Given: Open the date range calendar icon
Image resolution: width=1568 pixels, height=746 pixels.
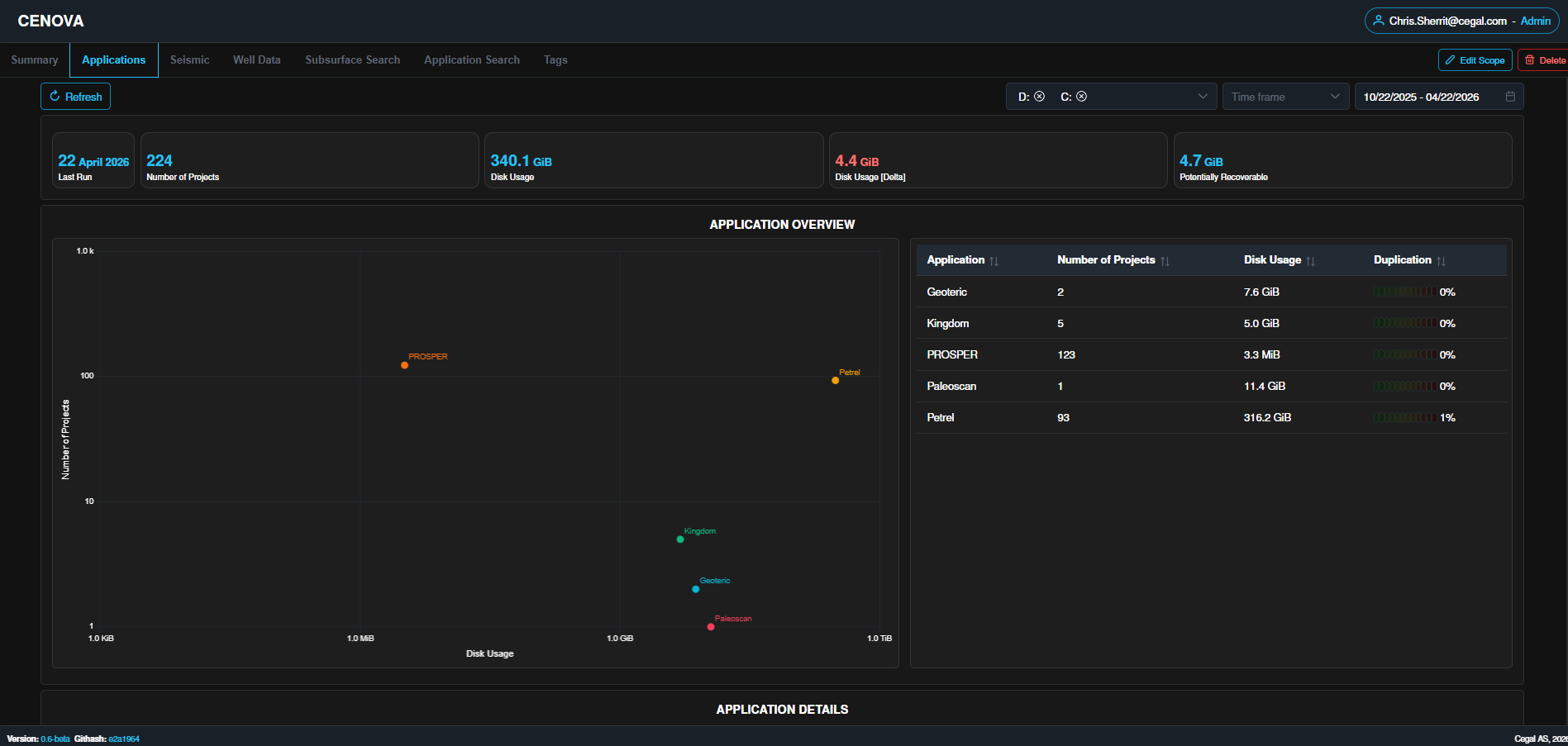Looking at the screenshot, I should [x=1510, y=97].
